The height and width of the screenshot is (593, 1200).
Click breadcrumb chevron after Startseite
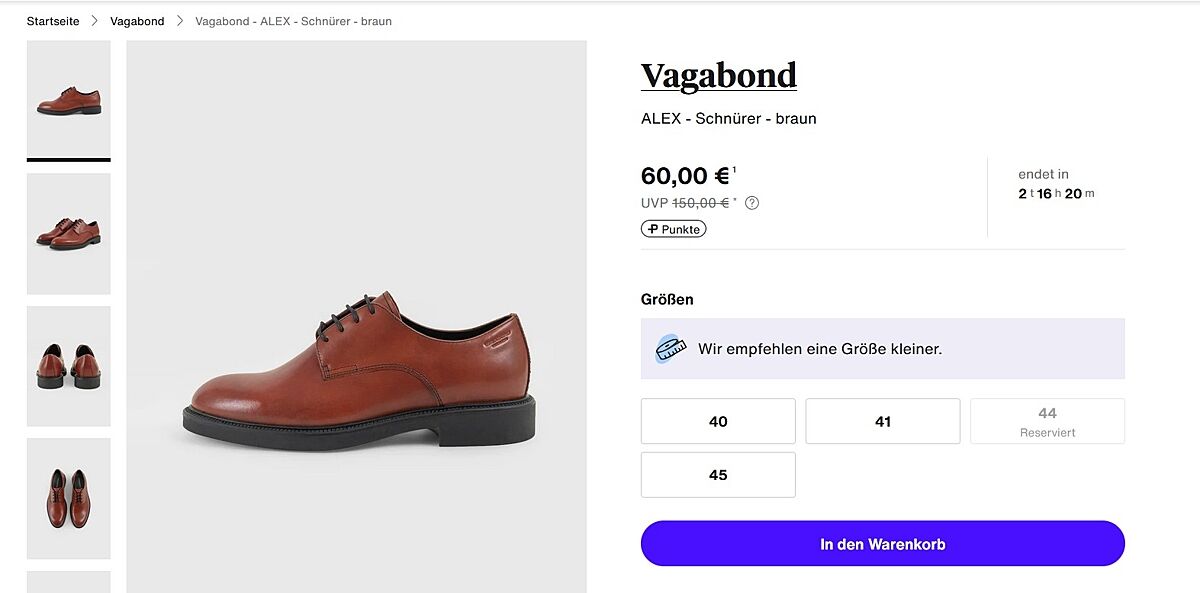pos(95,21)
